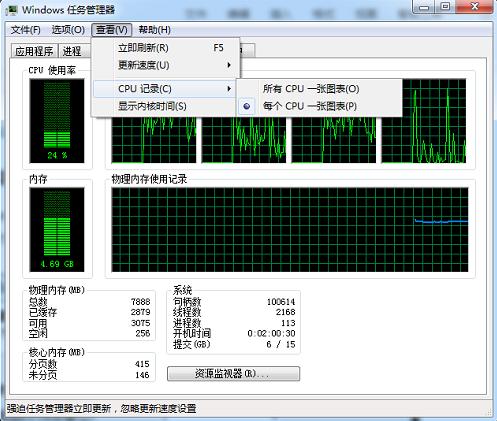The width and height of the screenshot is (497, 421).
Task: Click the 资源监视器(R)... button
Action: coord(233,373)
